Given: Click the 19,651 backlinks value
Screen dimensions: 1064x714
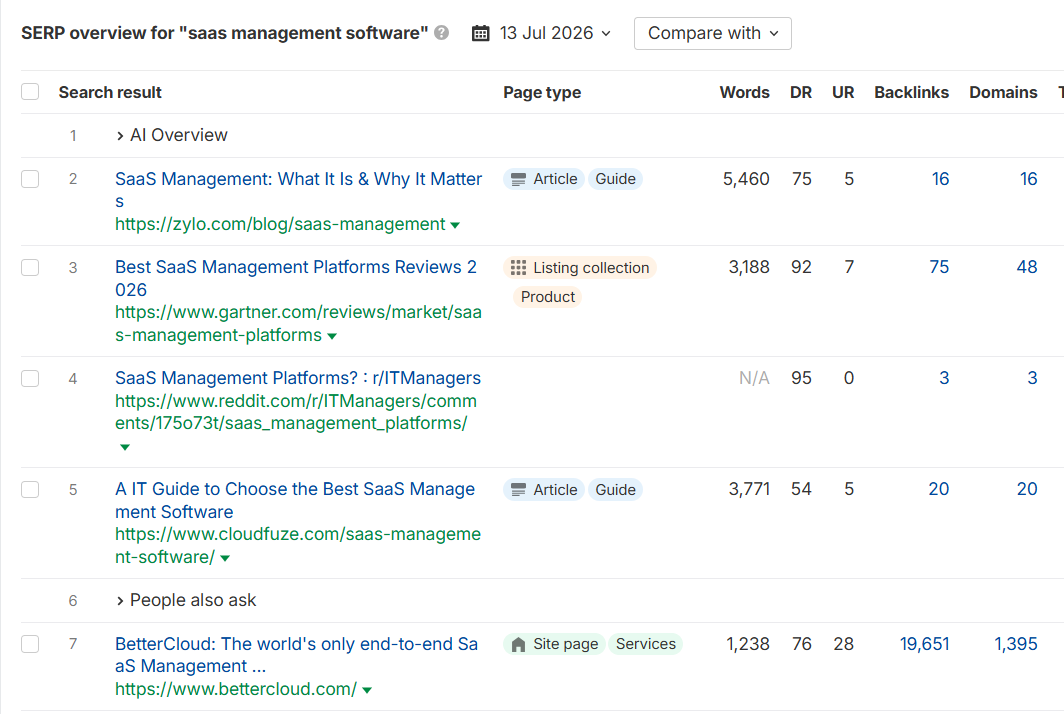Looking at the screenshot, I should click(924, 644).
